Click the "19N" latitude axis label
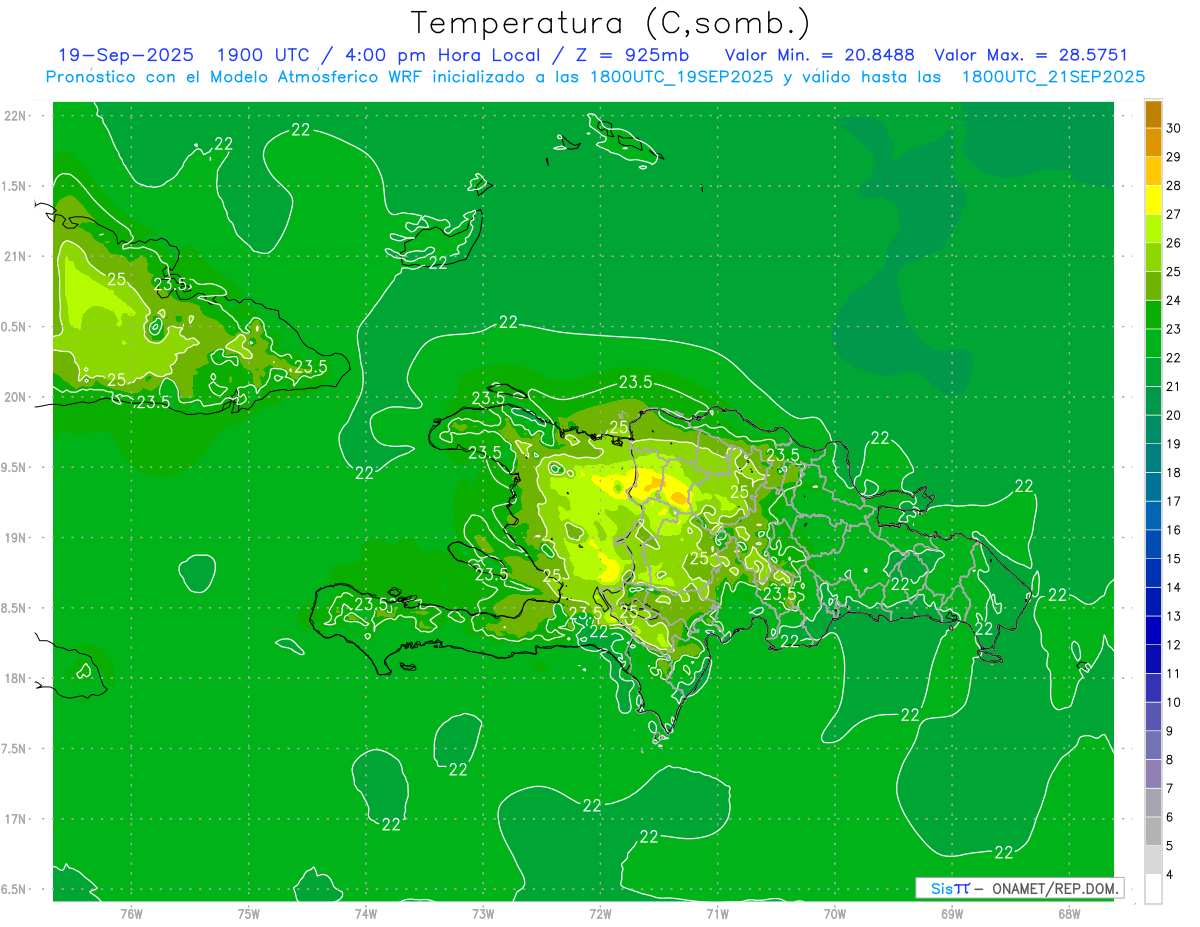Image resolution: width=1200 pixels, height=927 pixels. [16, 538]
